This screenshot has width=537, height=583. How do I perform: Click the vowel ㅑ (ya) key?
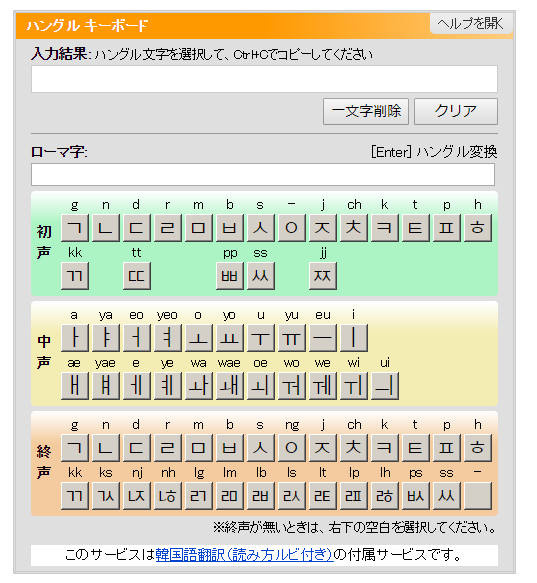106,338
